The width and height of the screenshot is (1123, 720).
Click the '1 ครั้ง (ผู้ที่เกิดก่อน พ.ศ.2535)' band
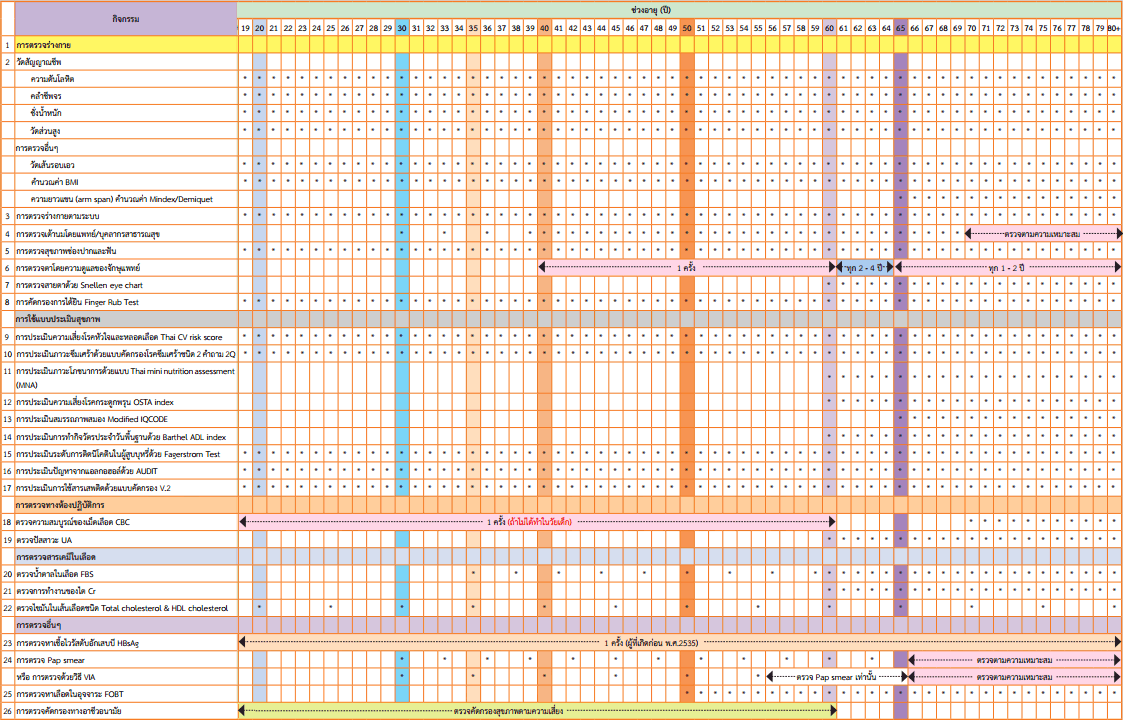[680, 643]
